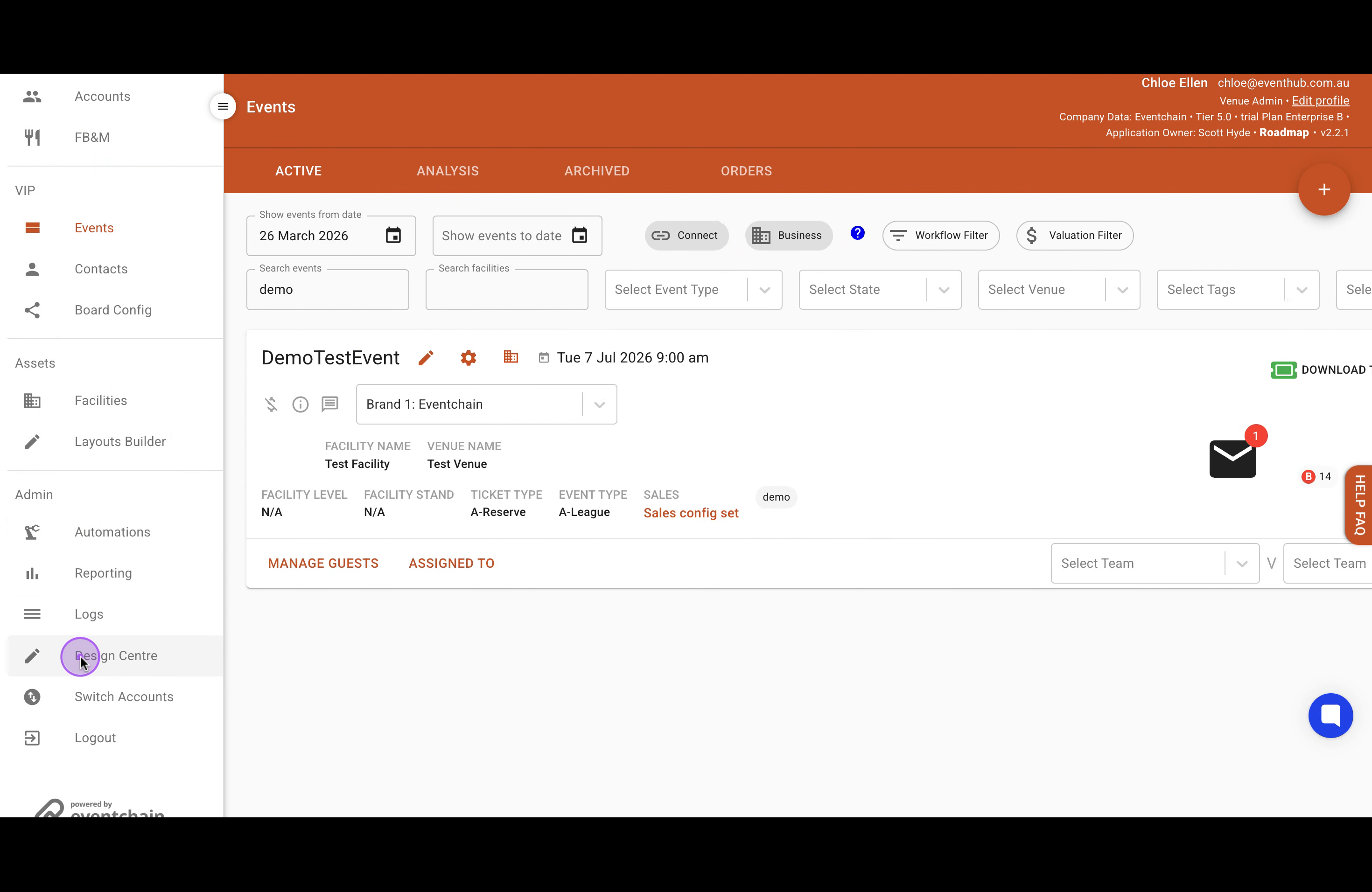
Task: Toggle the Workflow Filter chip
Action: [941, 235]
